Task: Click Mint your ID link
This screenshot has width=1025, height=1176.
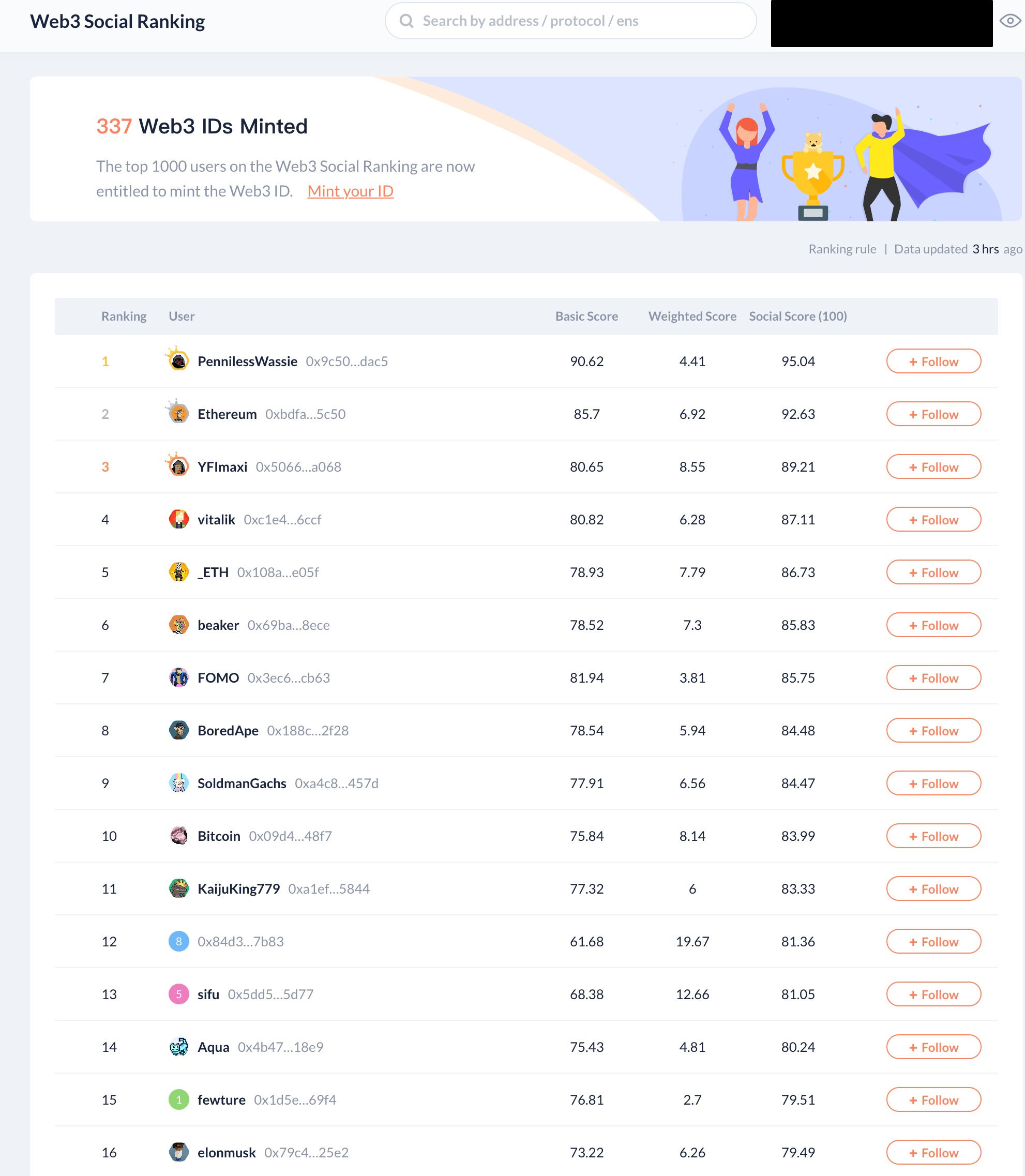Action: coord(350,190)
